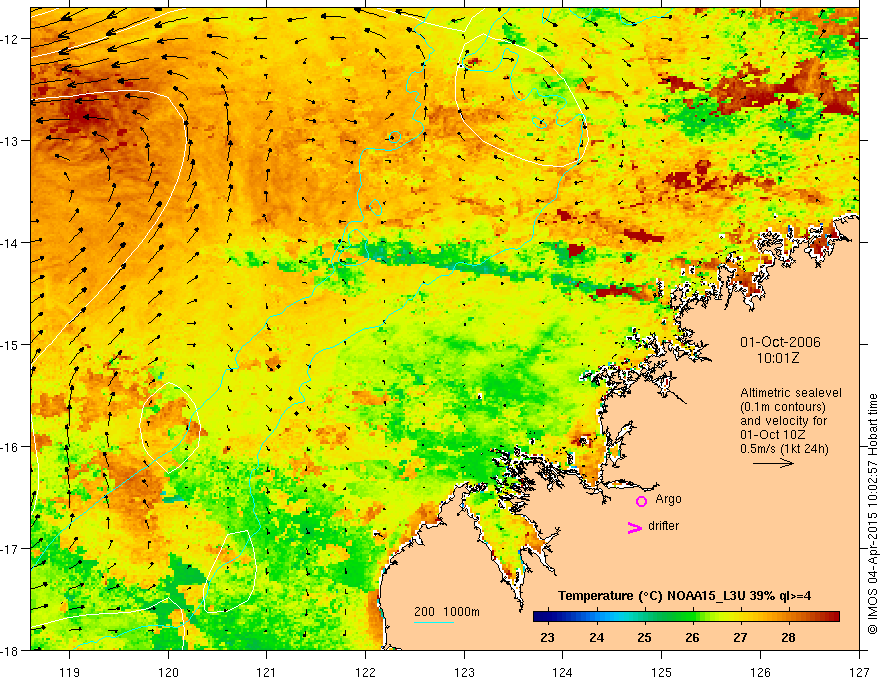The image size is (880, 680).
Task: Click the 'Altimetric sealevel' legend text
Action: pyautogui.click(x=791, y=393)
